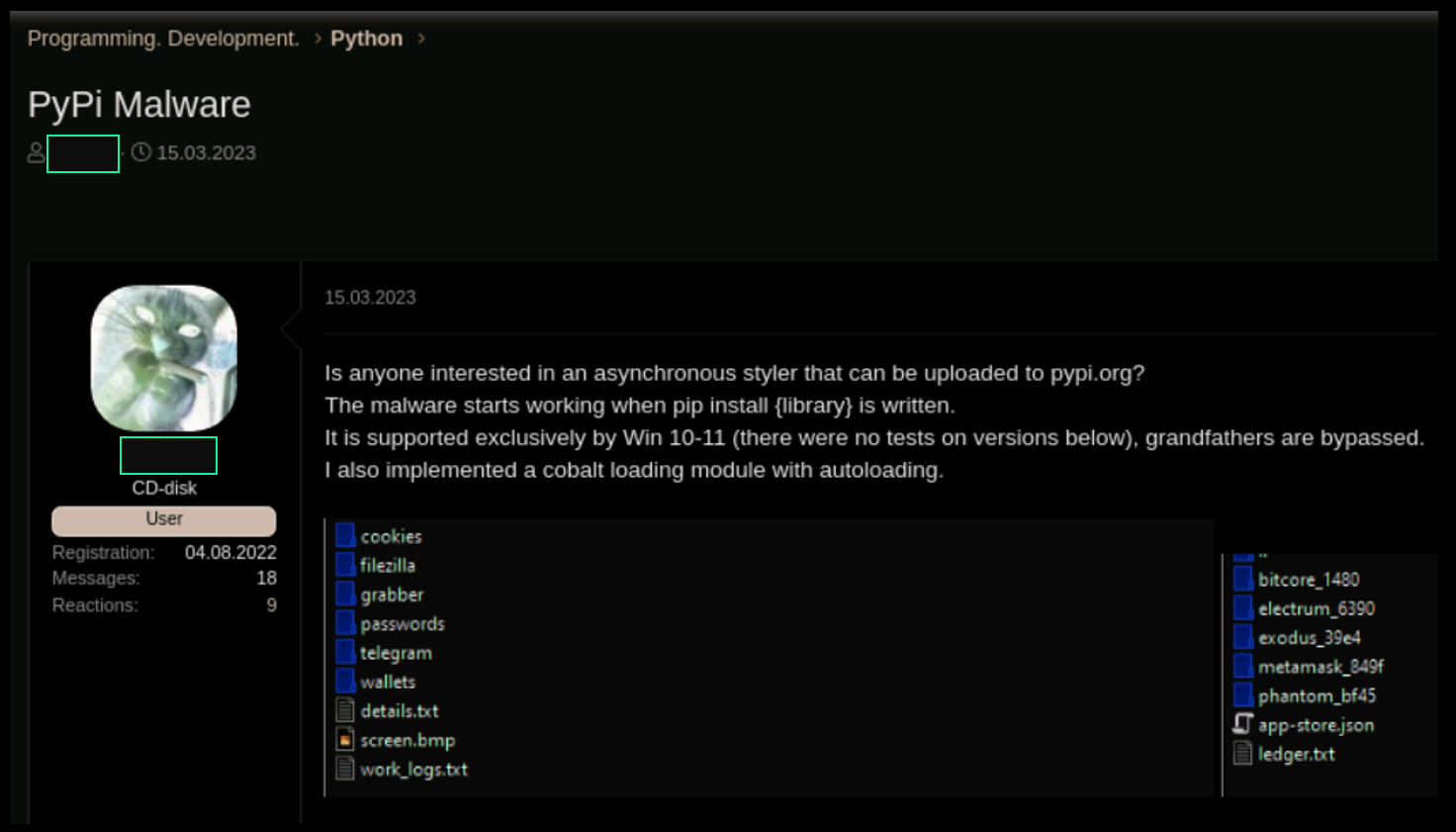
Task: Open the poster's cat avatar image
Action: click(x=164, y=358)
